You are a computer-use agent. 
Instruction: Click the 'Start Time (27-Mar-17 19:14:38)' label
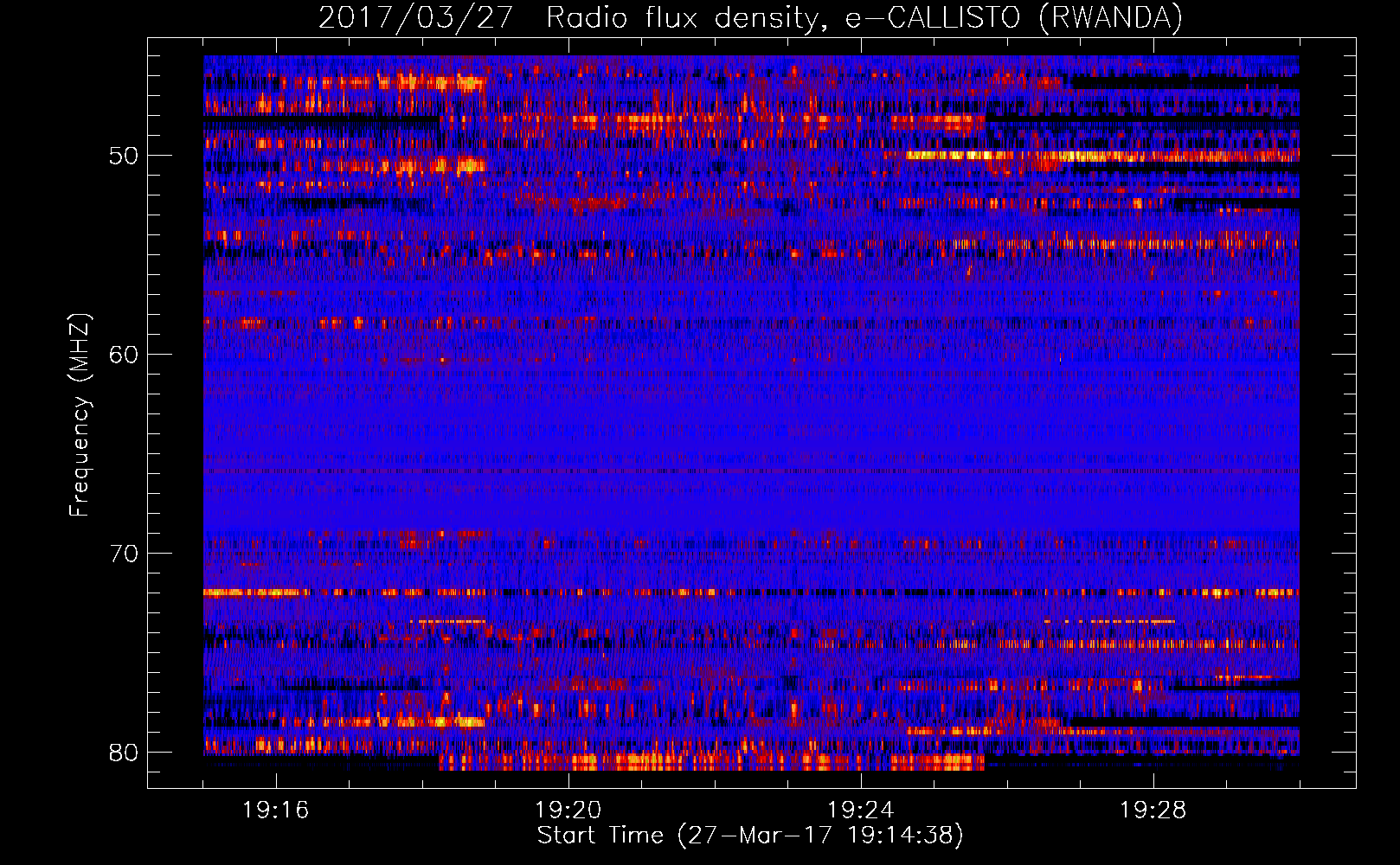(750, 836)
